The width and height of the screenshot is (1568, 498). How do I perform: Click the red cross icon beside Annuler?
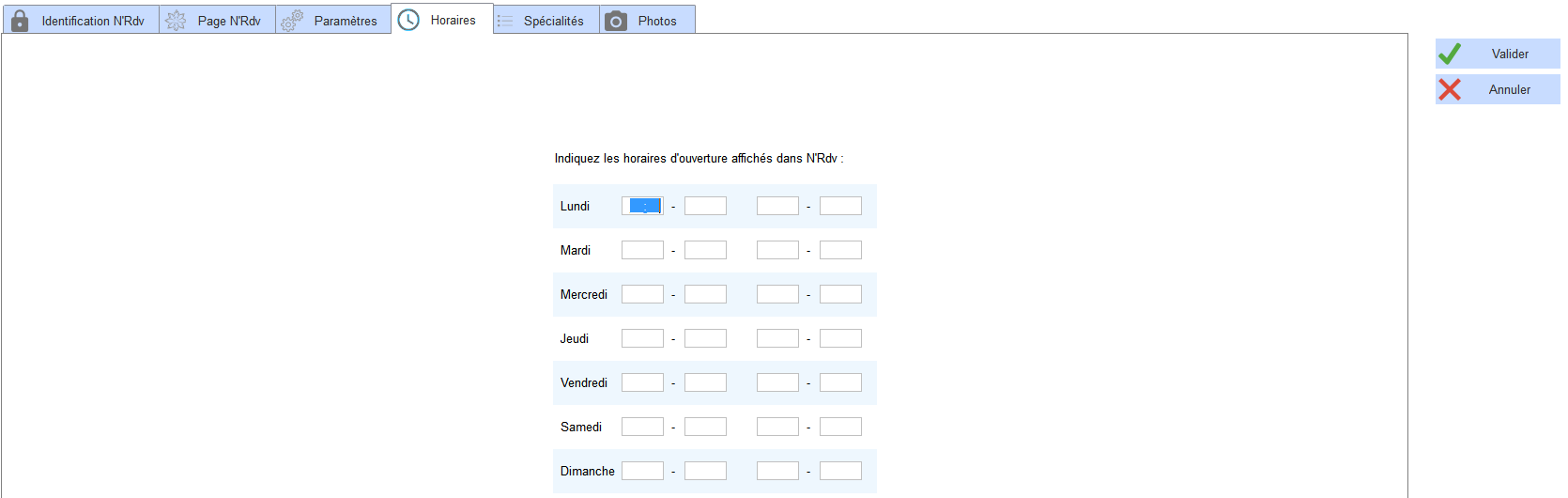point(1450,89)
